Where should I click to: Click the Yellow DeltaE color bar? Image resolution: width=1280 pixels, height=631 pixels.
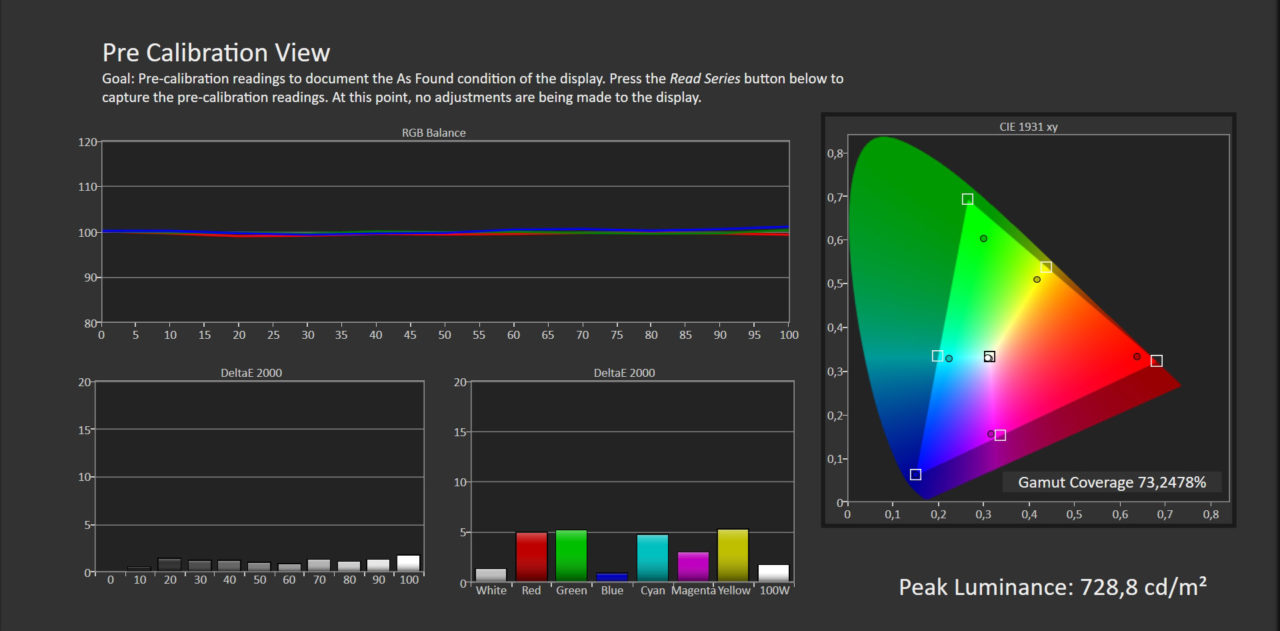pyautogui.click(x=733, y=556)
